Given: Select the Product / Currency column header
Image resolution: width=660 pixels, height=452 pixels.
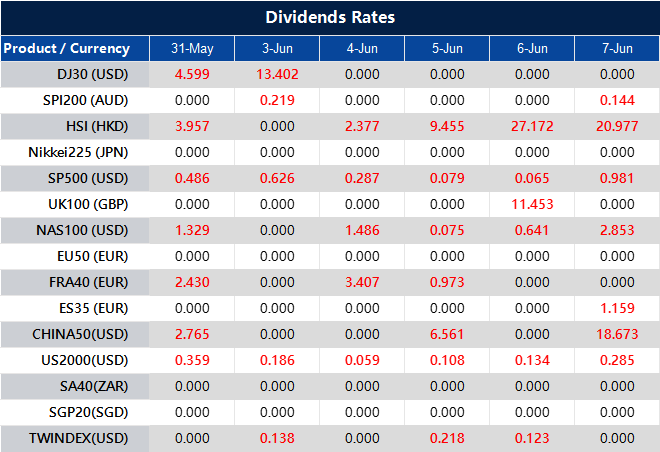Looking at the screenshot, I should click(67, 48).
